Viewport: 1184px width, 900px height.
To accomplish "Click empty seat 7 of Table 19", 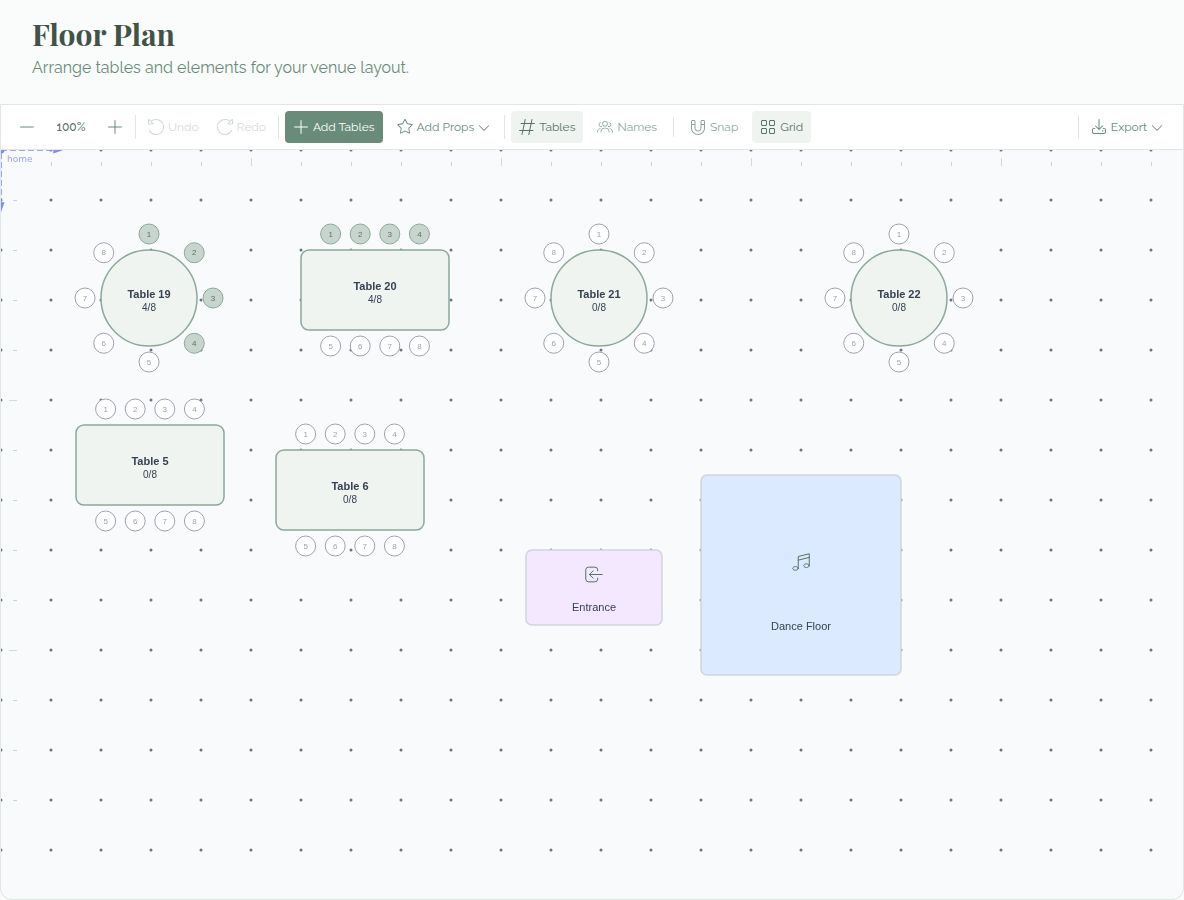I will (x=85, y=298).
